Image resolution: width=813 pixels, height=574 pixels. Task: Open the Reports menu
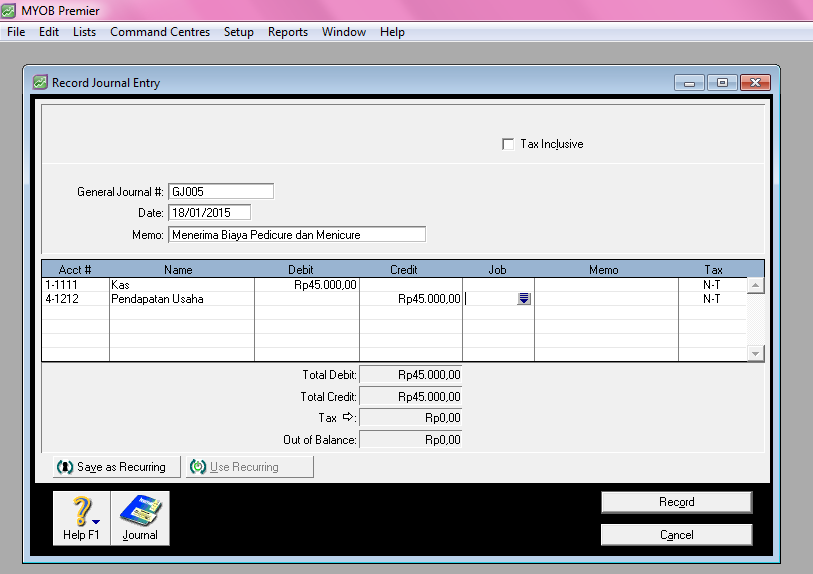tap(288, 32)
